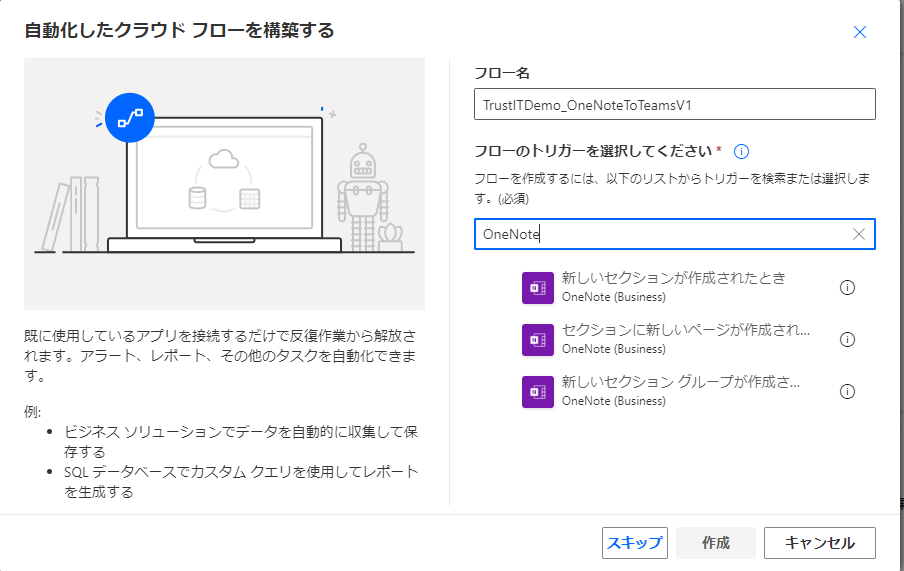Show info for セクションに新しいページ trigger

pos(847,339)
